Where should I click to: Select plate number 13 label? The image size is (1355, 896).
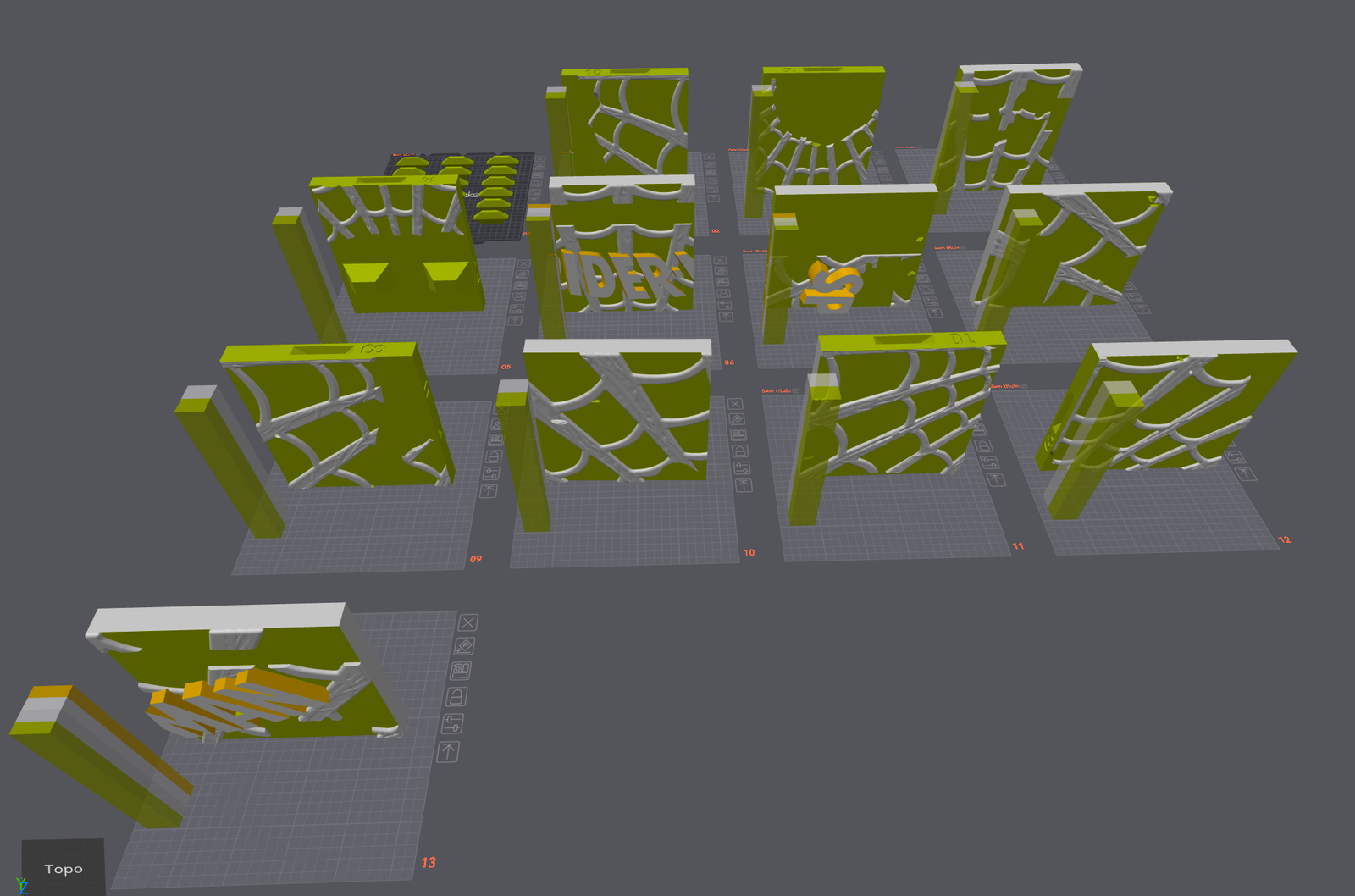429,862
